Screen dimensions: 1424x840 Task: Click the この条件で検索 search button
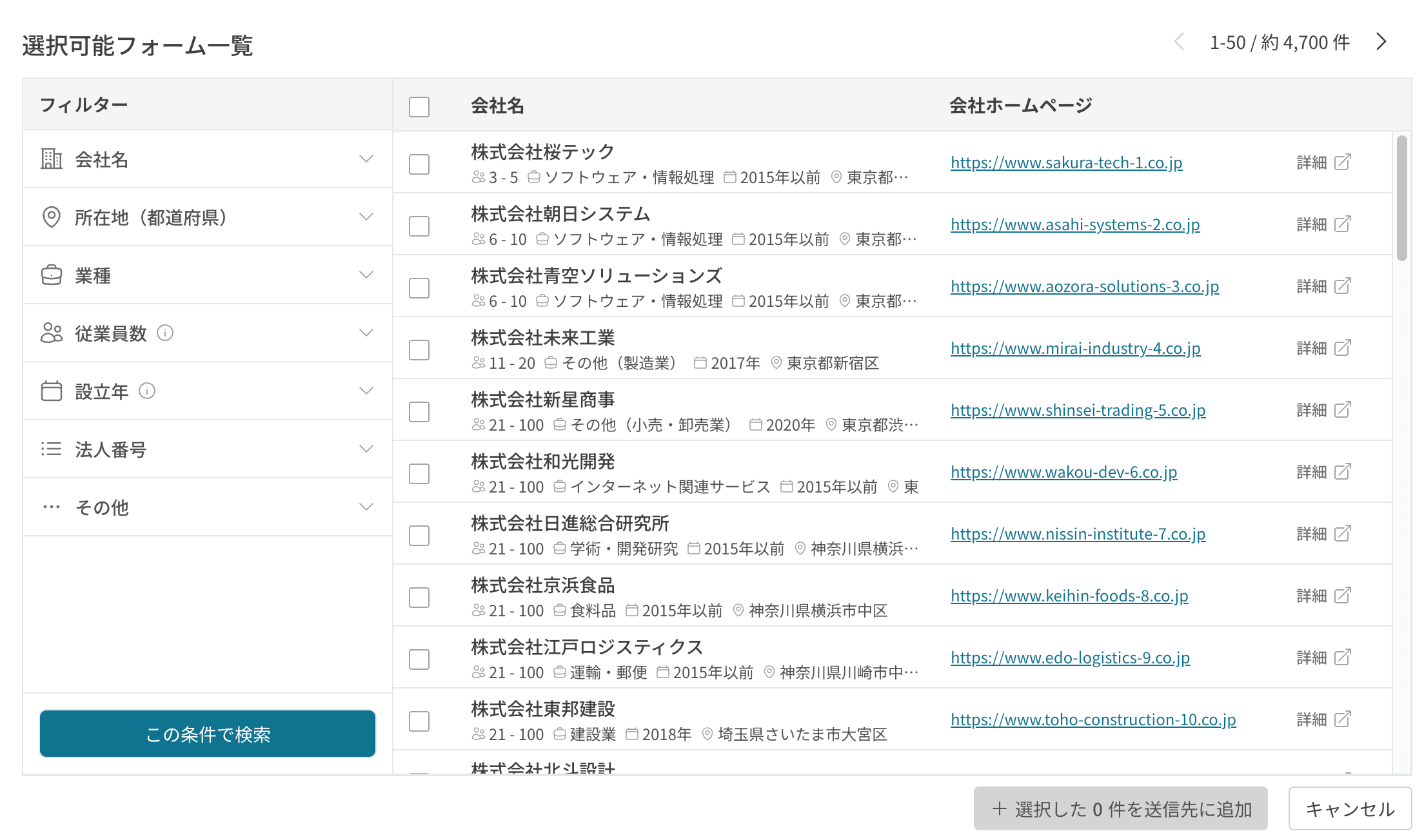point(207,733)
